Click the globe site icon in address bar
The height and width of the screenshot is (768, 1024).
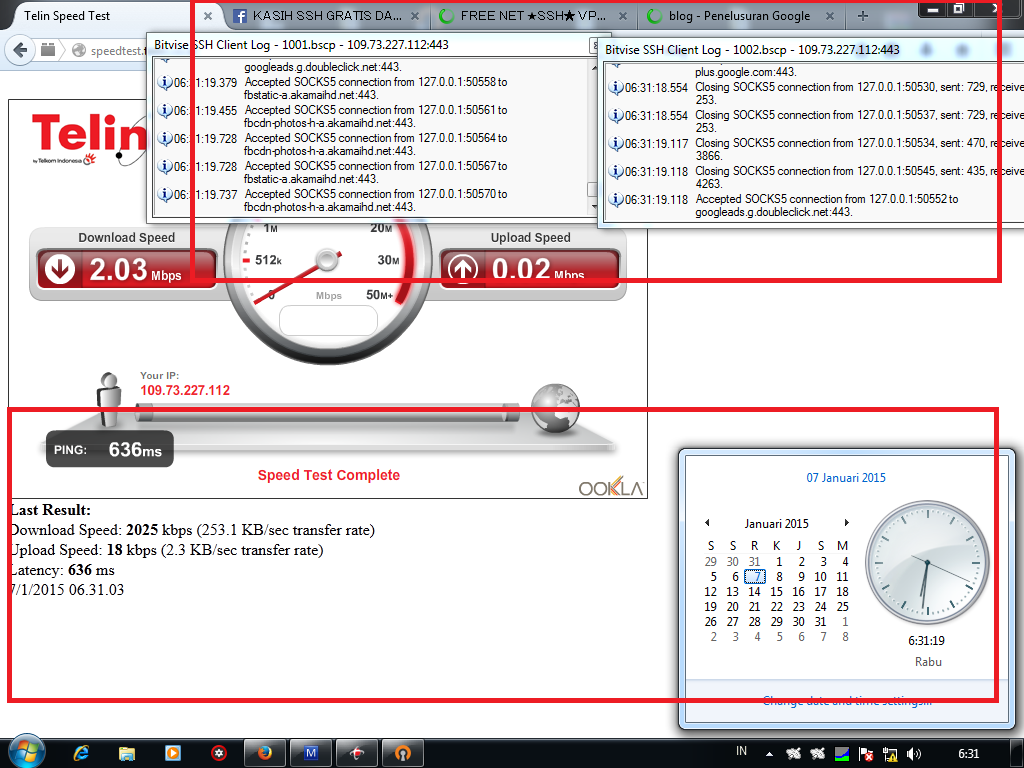79,50
